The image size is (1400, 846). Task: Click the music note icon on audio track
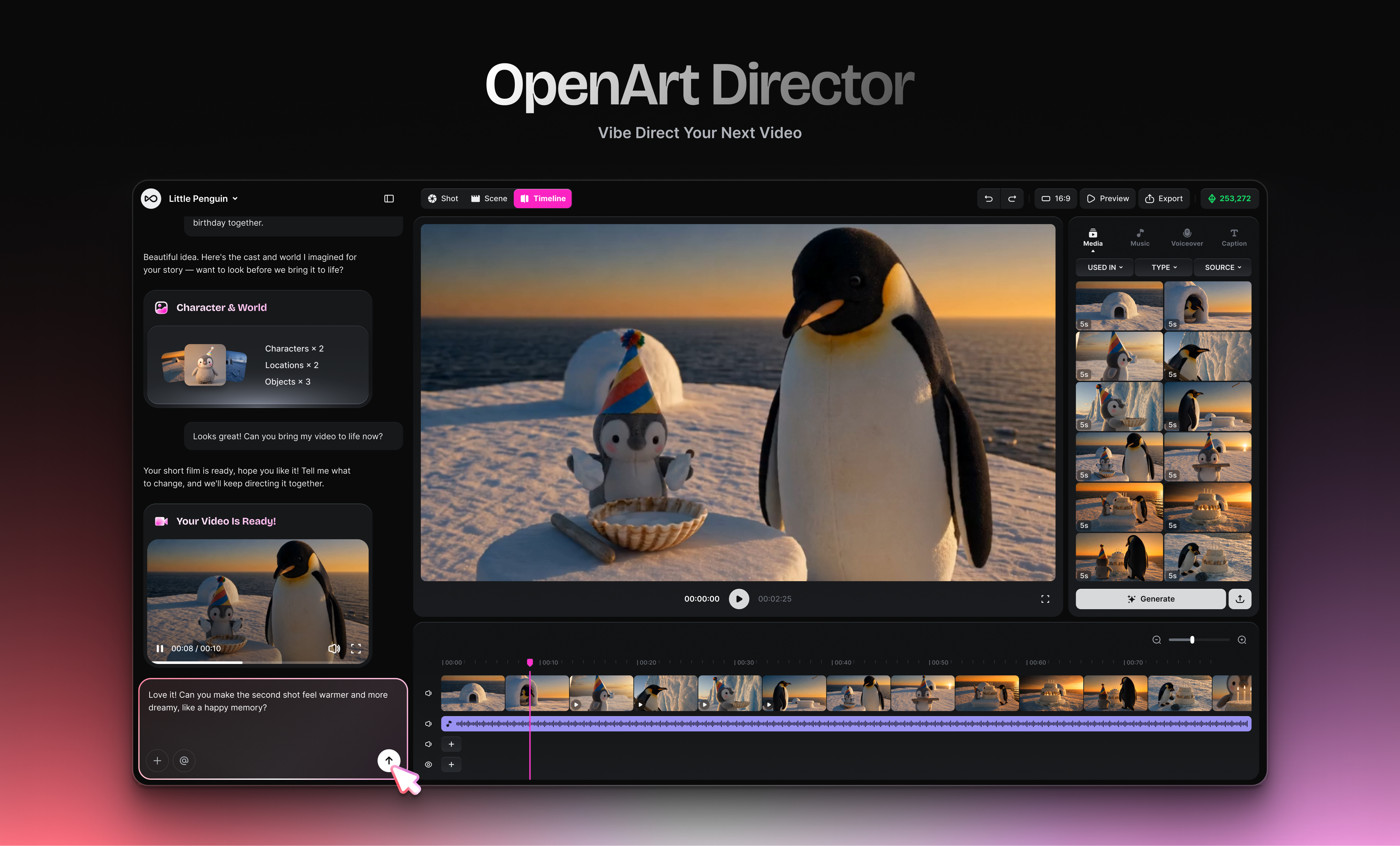coord(449,724)
